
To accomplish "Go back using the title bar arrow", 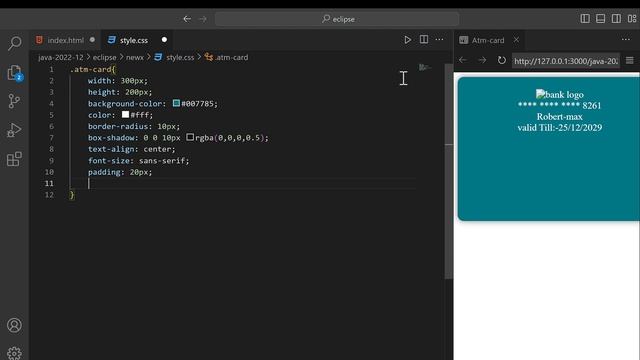I will coord(187,19).
